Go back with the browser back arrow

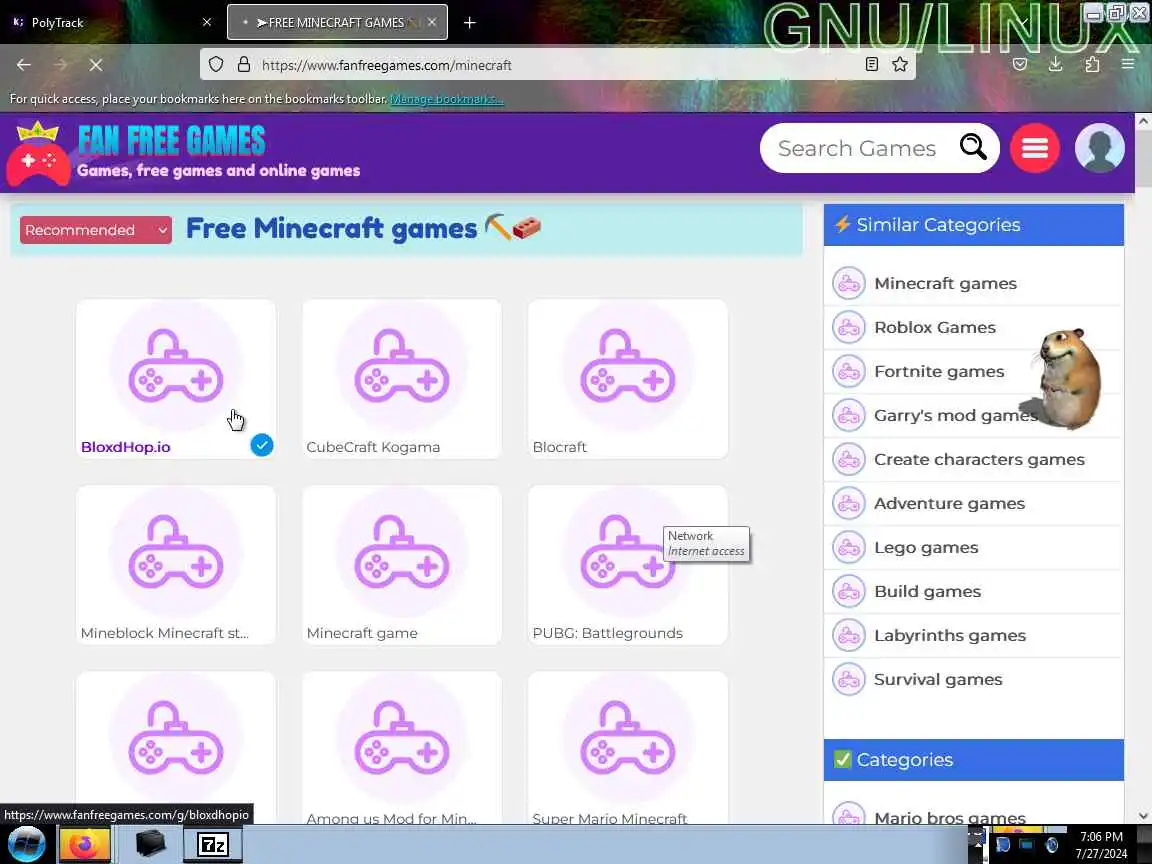[x=24, y=65]
